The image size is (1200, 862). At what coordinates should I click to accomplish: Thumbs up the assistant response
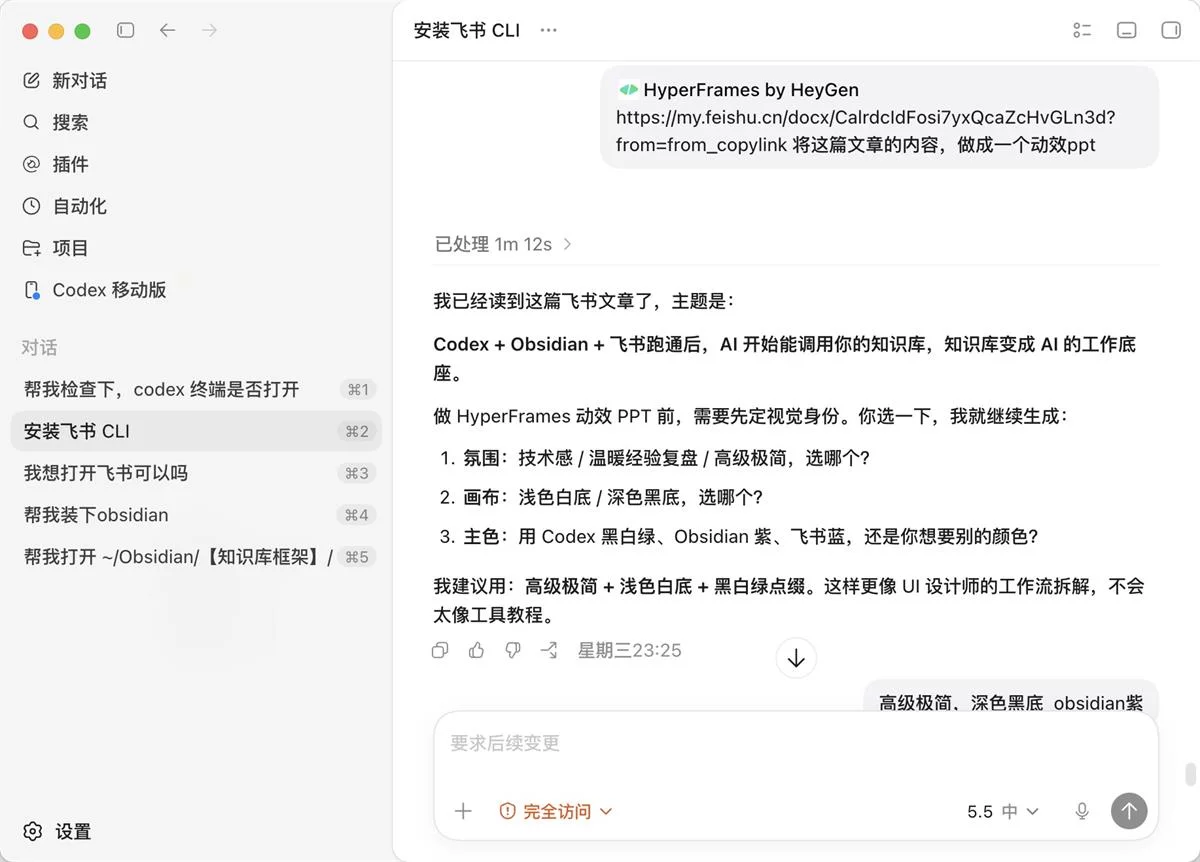[476, 651]
